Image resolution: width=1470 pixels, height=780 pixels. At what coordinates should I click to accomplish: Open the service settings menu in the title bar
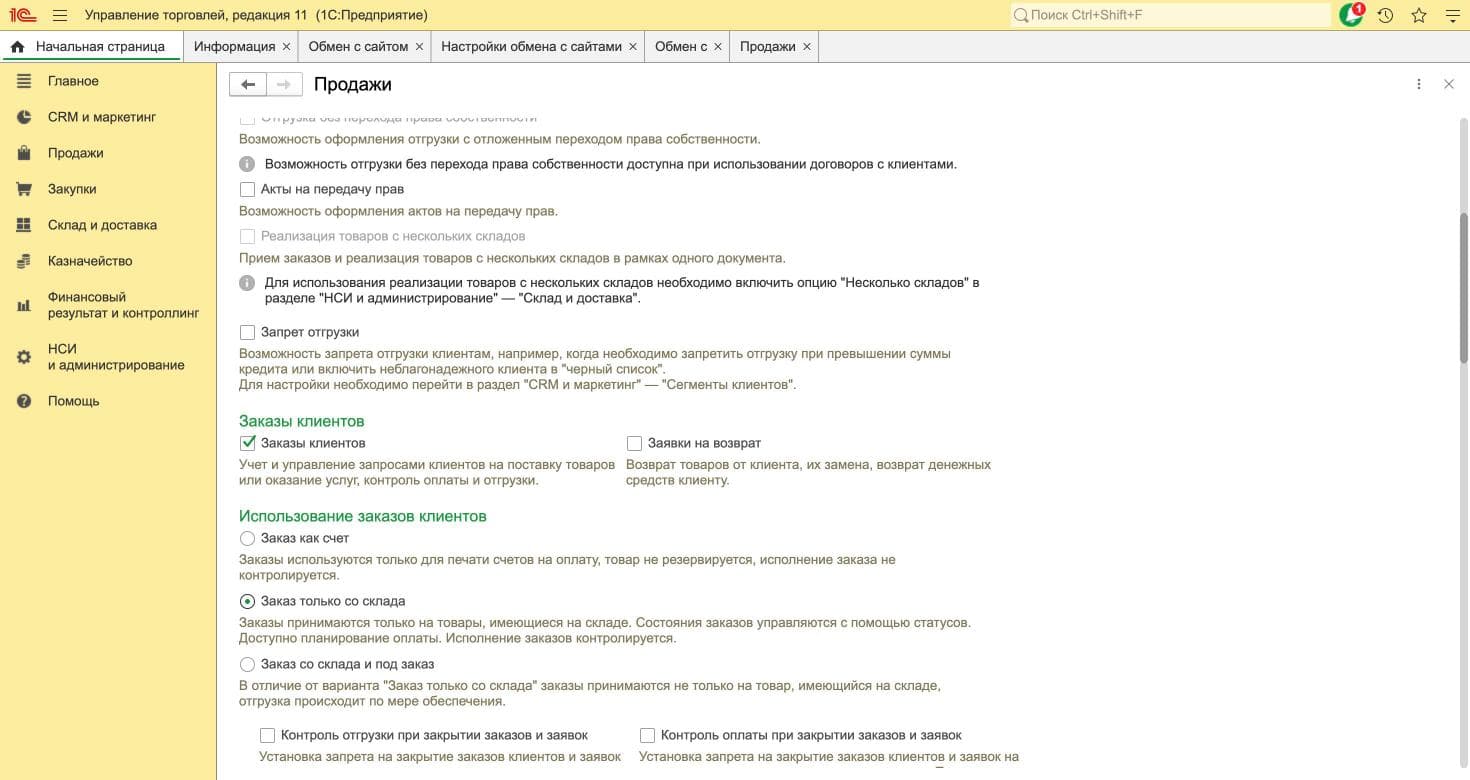click(x=1452, y=15)
